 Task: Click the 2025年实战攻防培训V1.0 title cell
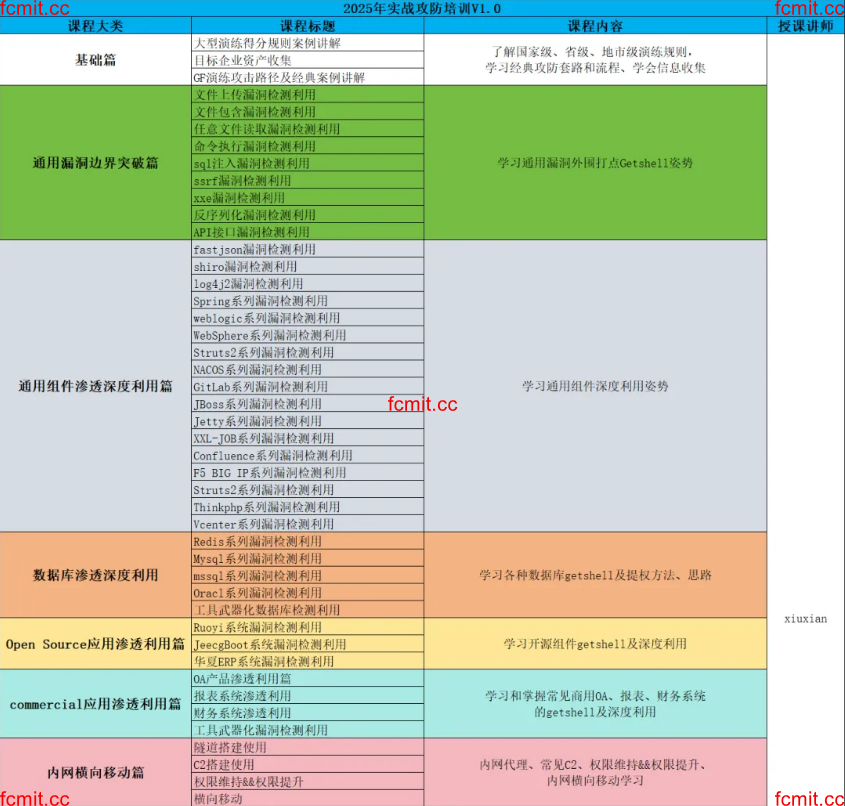coord(421,9)
